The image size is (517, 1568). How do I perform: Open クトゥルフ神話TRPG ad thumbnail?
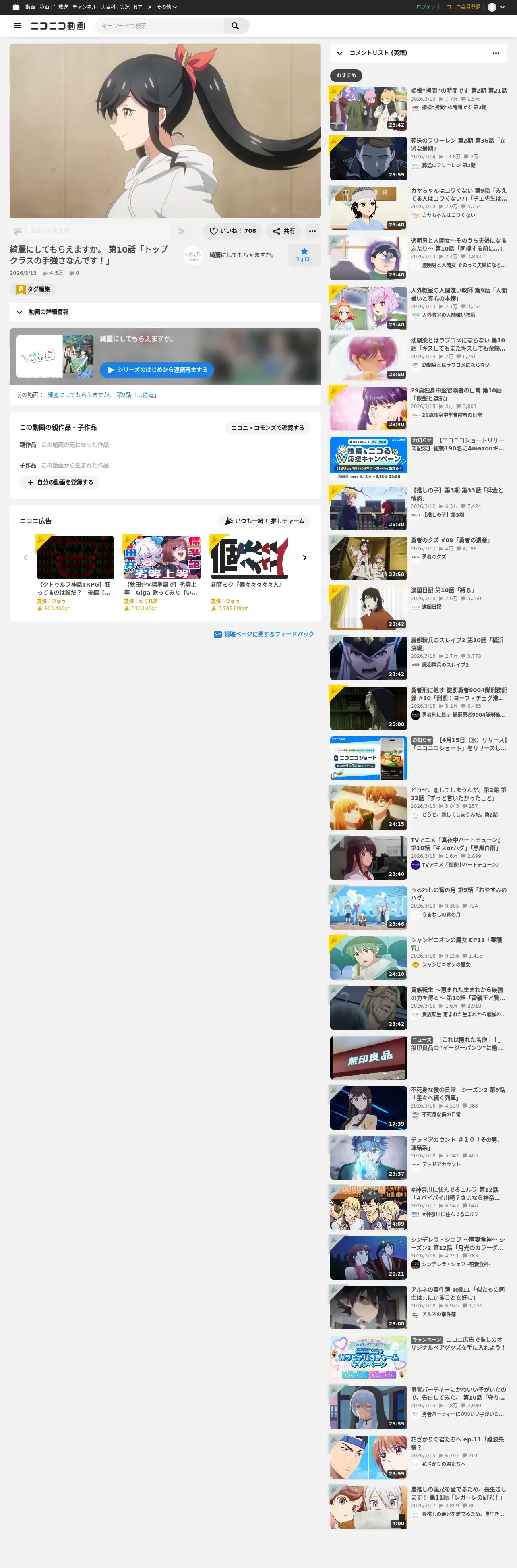[x=75, y=558]
